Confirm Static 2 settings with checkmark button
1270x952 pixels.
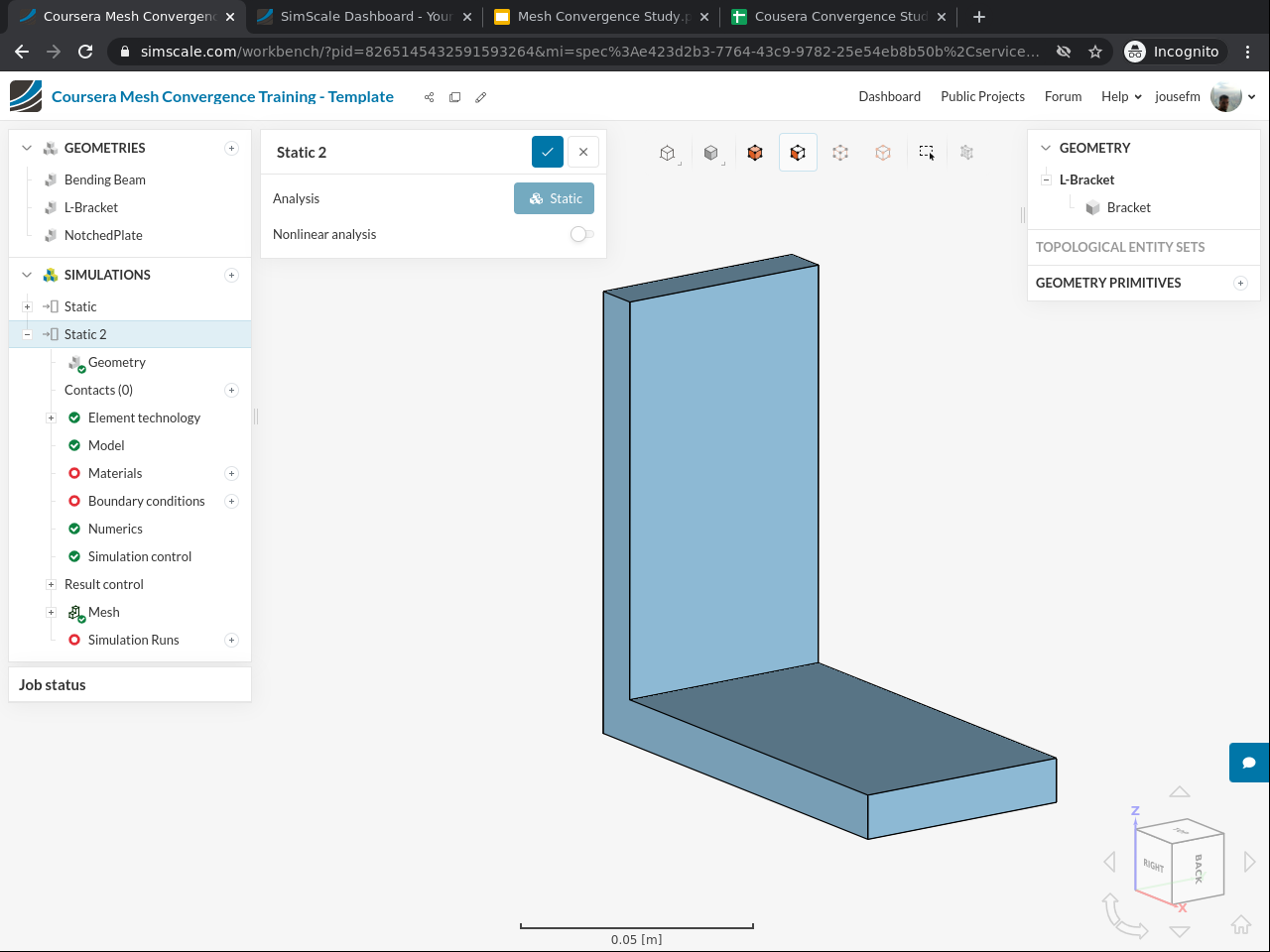click(x=548, y=152)
